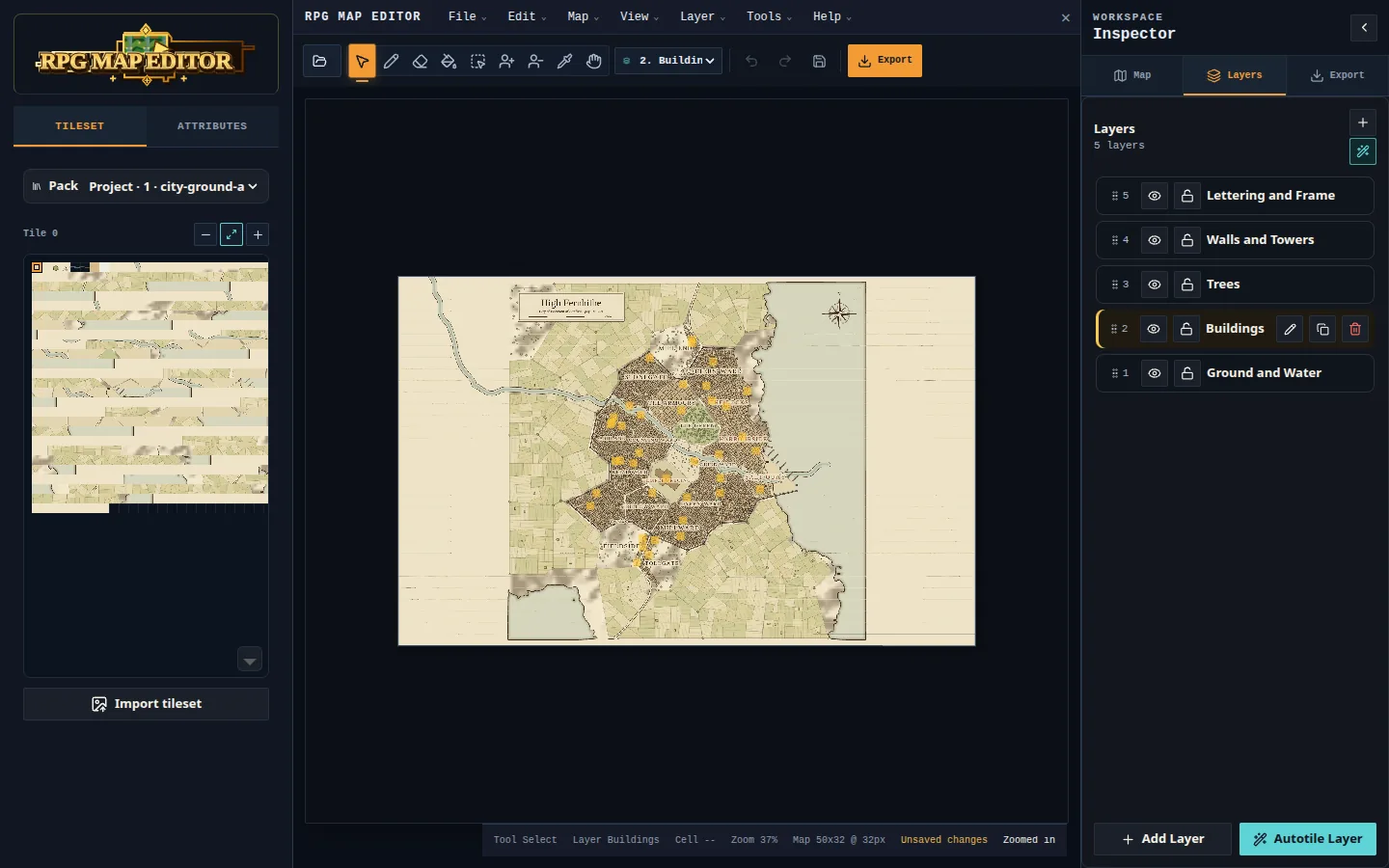The width and height of the screenshot is (1389, 868).
Task: Activate the Paint Bucket fill tool
Action: click(449, 61)
